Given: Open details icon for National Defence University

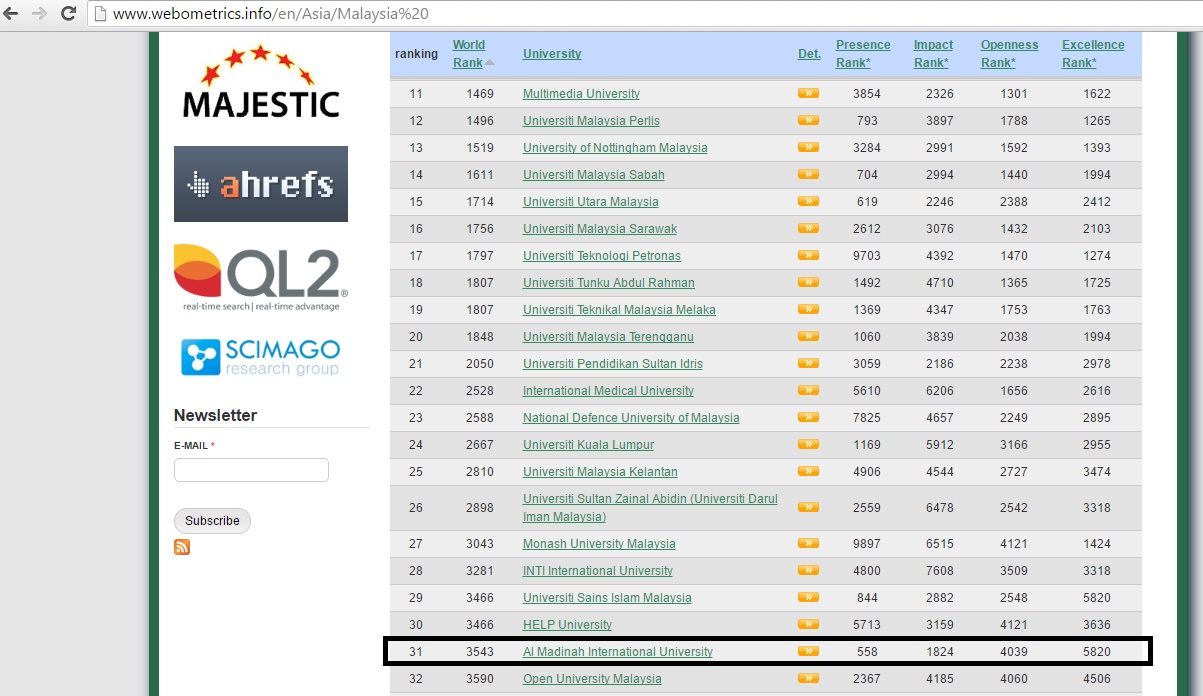Looking at the screenshot, I should click(808, 417).
